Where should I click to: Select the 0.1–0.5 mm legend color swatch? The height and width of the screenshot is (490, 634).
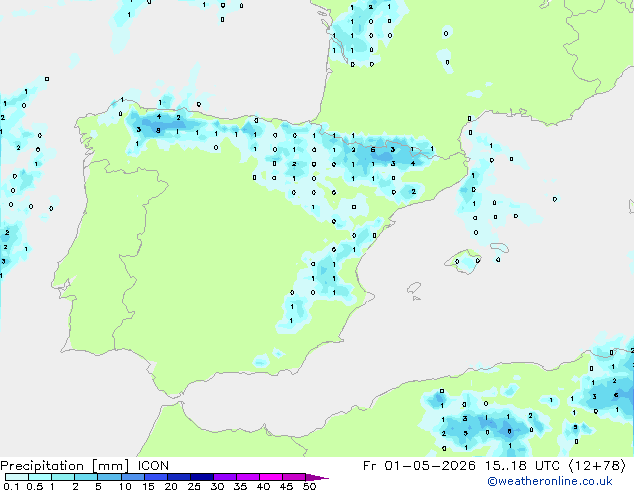point(17,477)
